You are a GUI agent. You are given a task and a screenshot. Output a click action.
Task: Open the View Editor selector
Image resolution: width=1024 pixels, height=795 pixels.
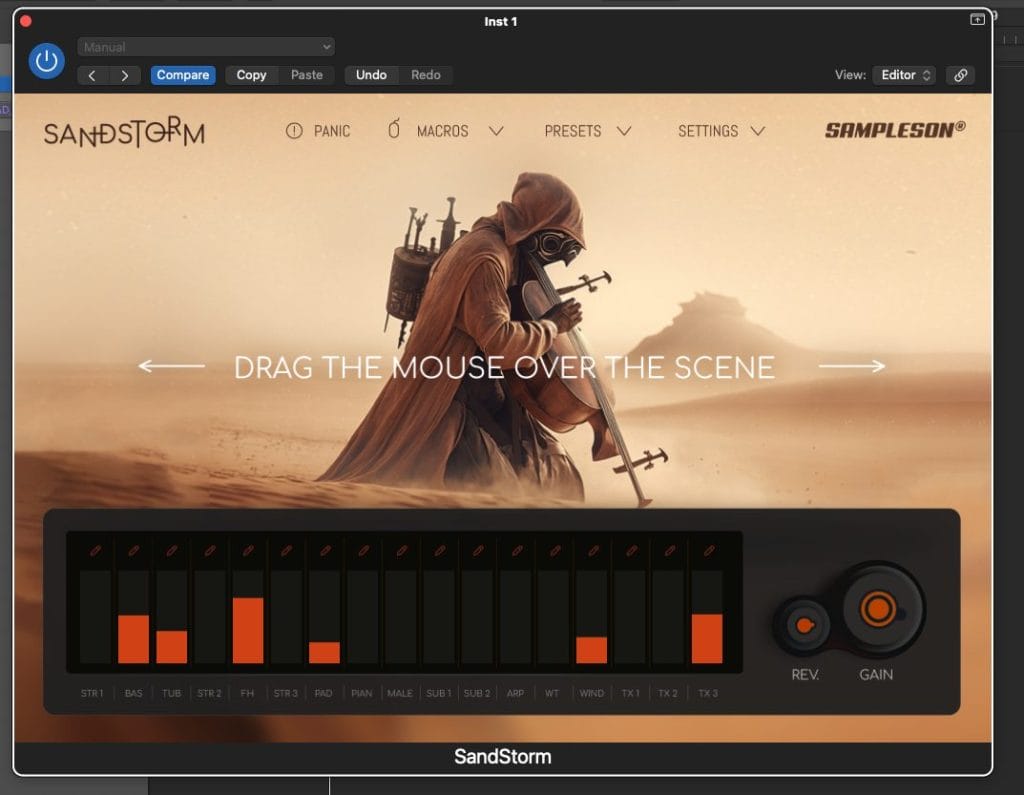904,75
